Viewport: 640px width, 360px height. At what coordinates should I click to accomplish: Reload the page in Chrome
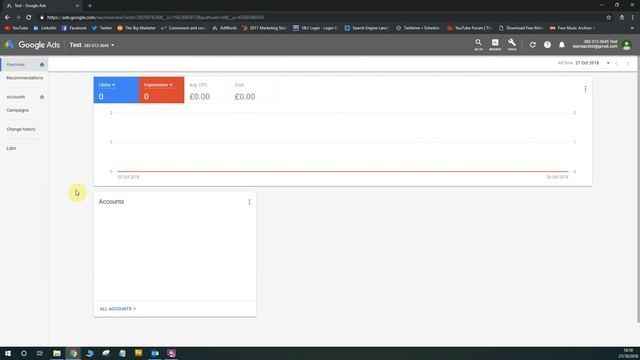pos(29,18)
